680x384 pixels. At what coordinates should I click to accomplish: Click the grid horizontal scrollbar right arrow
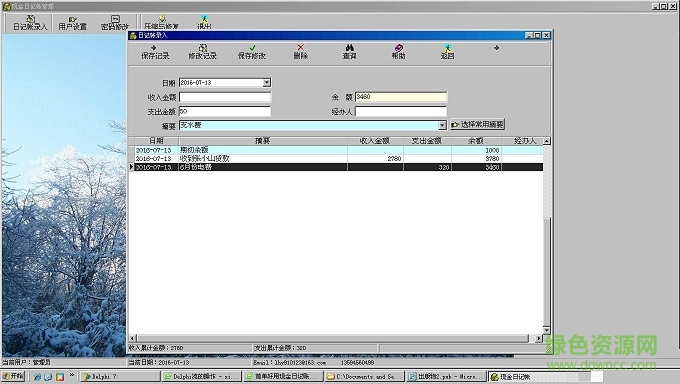point(539,338)
